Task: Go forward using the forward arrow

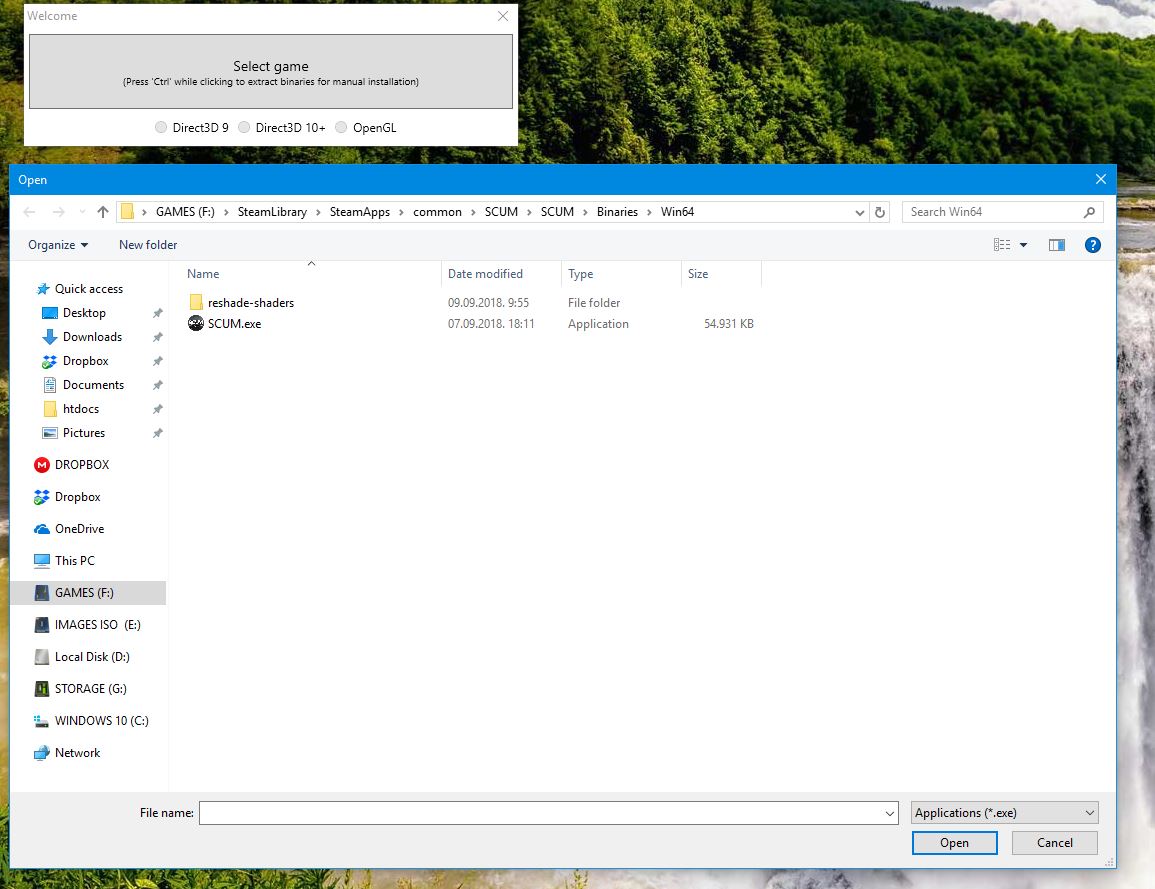Action: coord(58,212)
